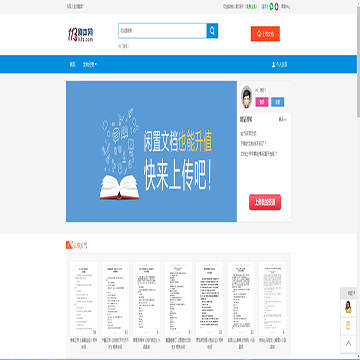This screenshot has width=360, height=360.
Task: Click the pink circular icon in top bar
Action: 277,6
